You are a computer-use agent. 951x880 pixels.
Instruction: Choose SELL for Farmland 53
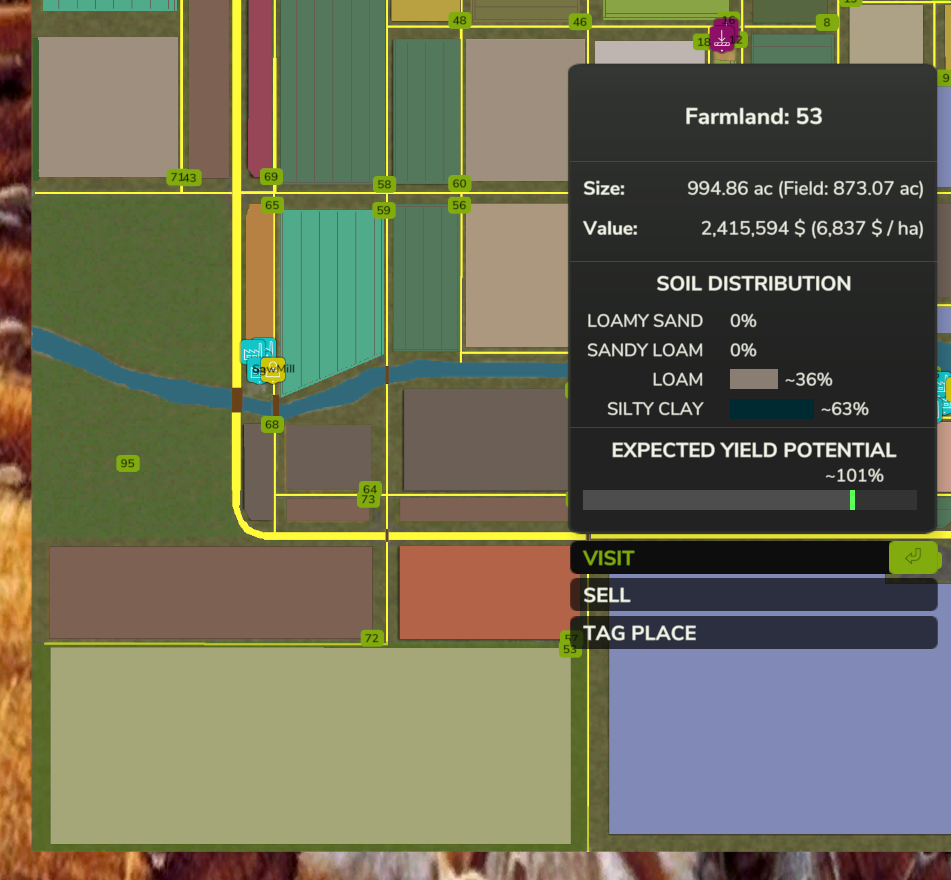753,595
